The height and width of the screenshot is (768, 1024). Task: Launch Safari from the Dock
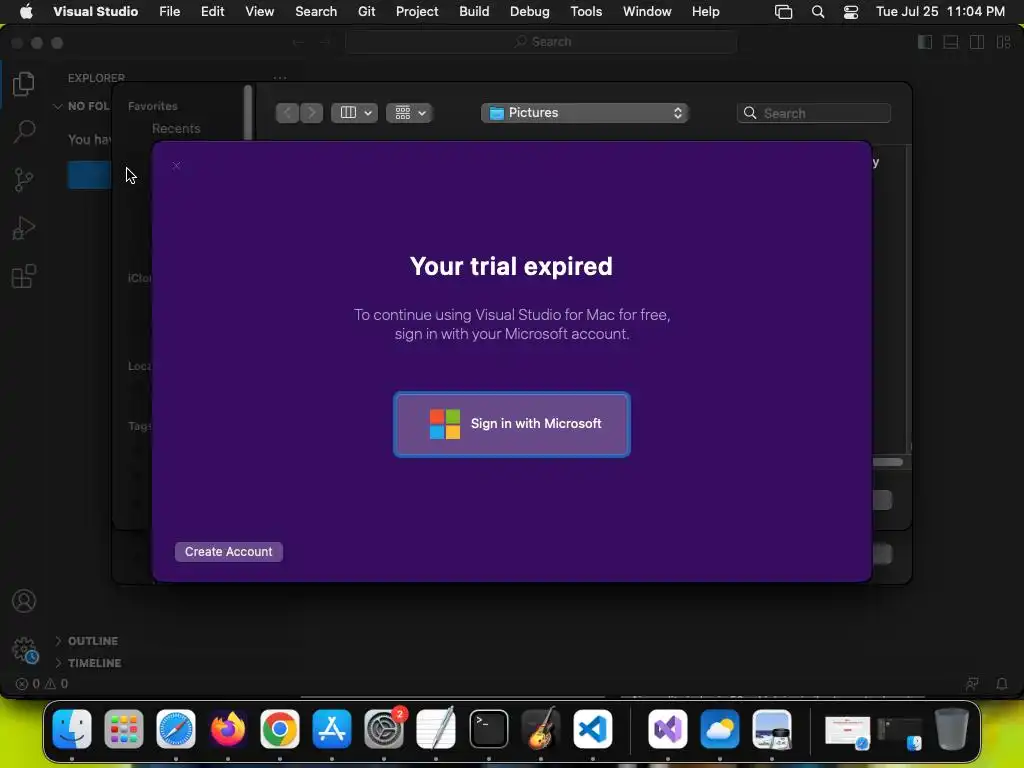(x=176, y=729)
